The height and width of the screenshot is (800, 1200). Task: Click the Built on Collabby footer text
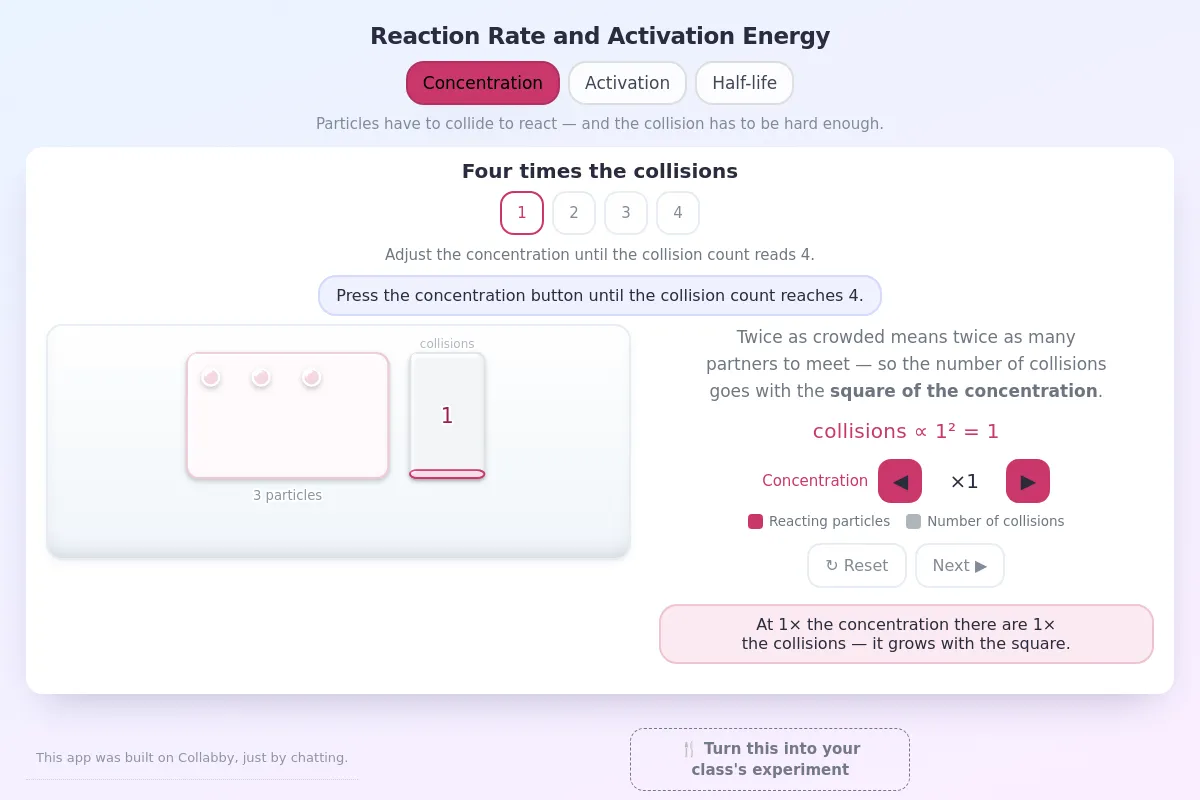pyautogui.click(x=192, y=758)
